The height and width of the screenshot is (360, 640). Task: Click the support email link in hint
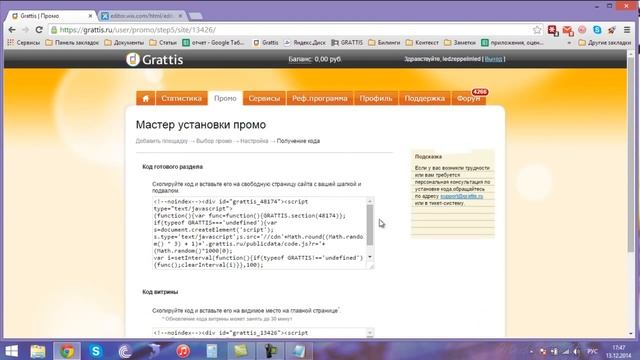[461, 196]
